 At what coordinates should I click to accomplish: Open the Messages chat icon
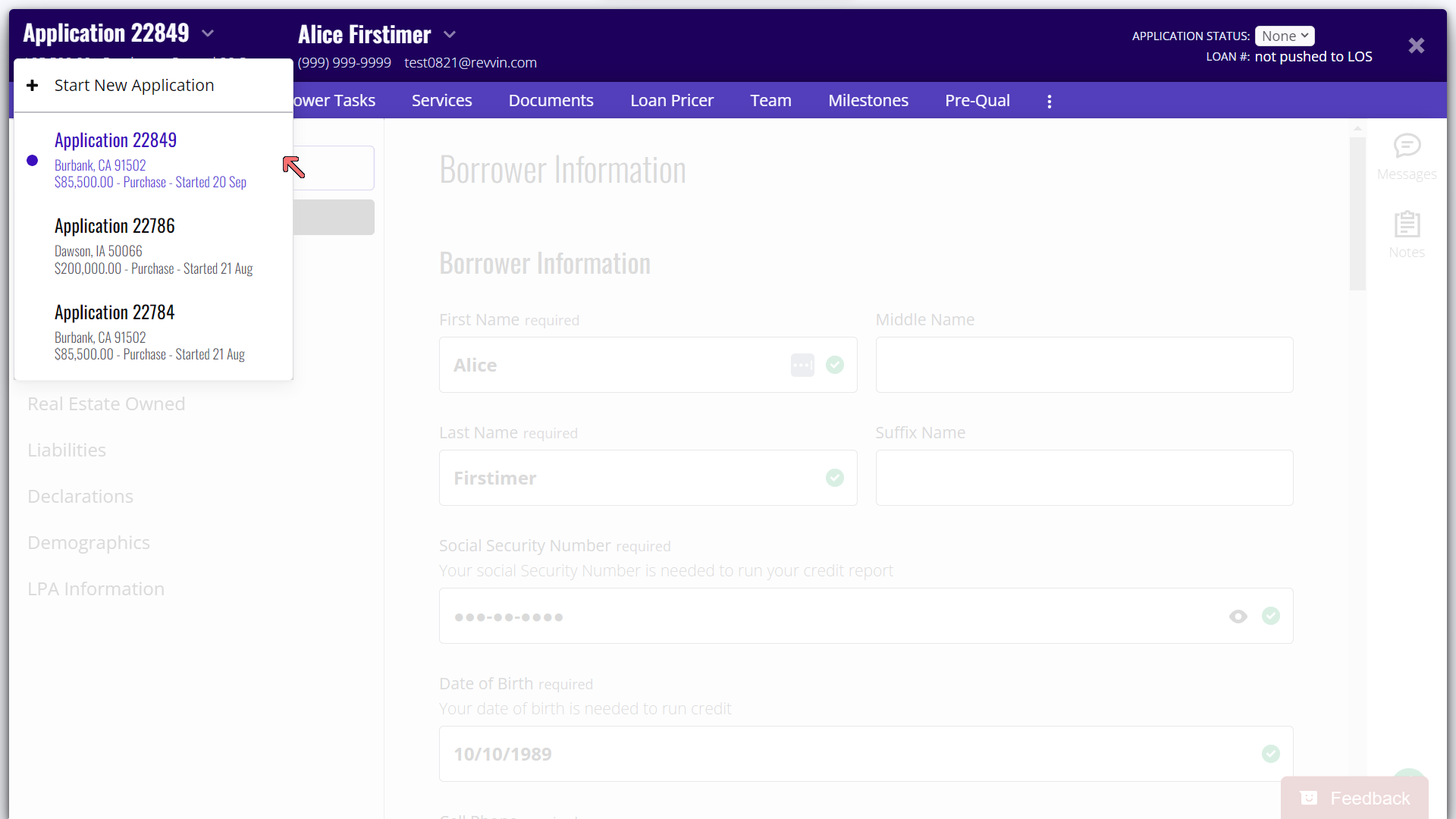coord(1407,146)
